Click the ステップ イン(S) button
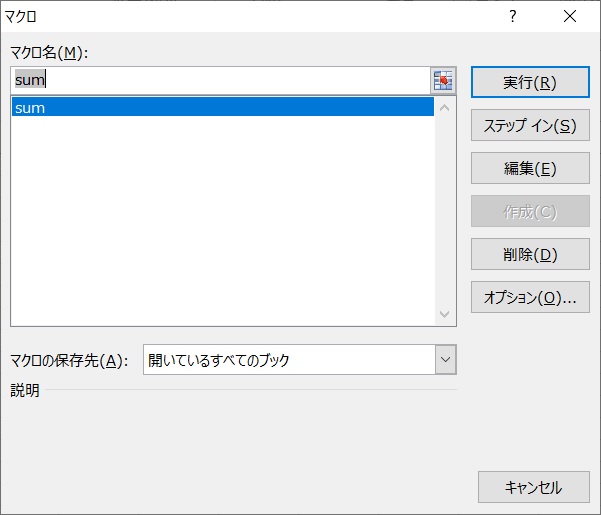This screenshot has height=515, width=601. pos(530,125)
